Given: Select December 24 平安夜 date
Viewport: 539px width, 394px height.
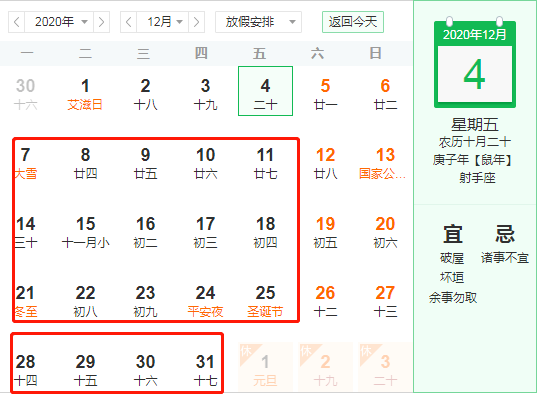Looking at the screenshot, I should (206, 302).
